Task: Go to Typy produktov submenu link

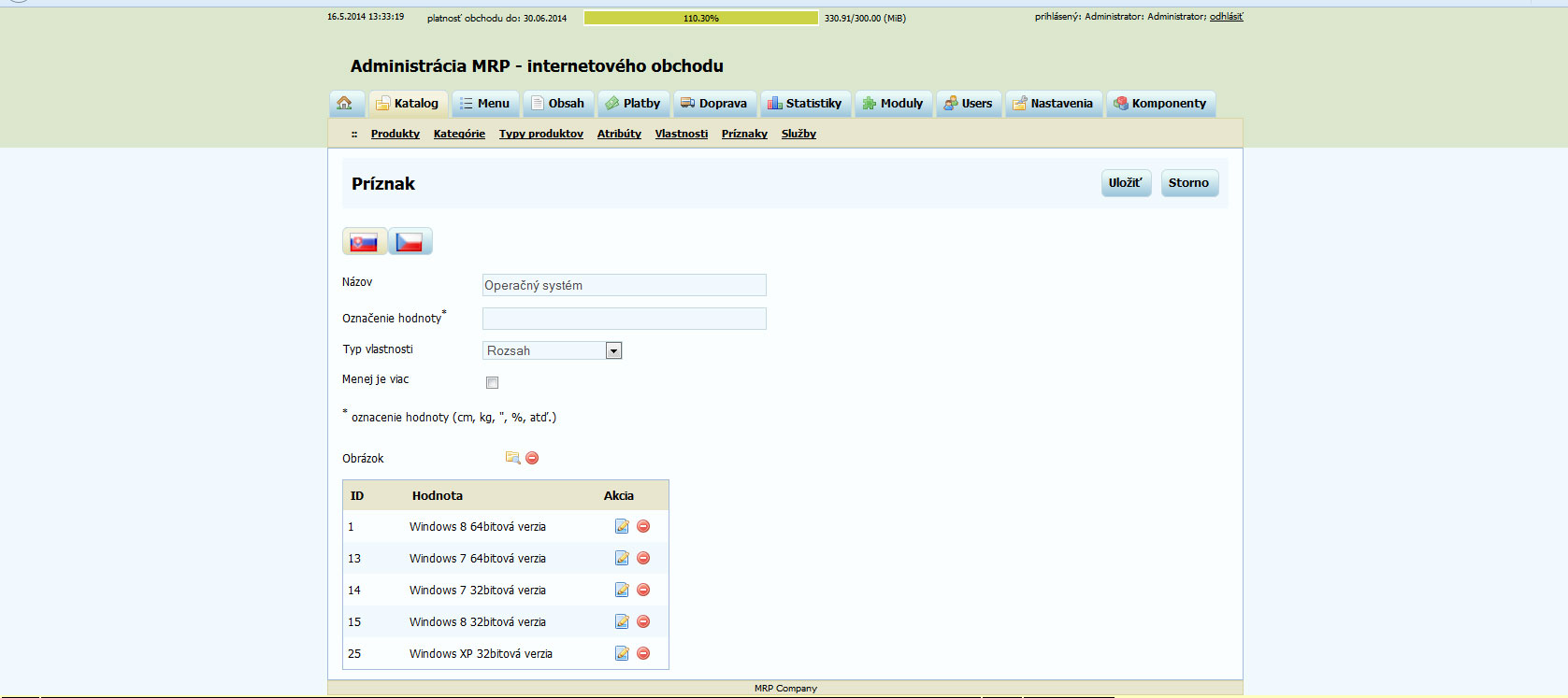Action: pos(541,134)
